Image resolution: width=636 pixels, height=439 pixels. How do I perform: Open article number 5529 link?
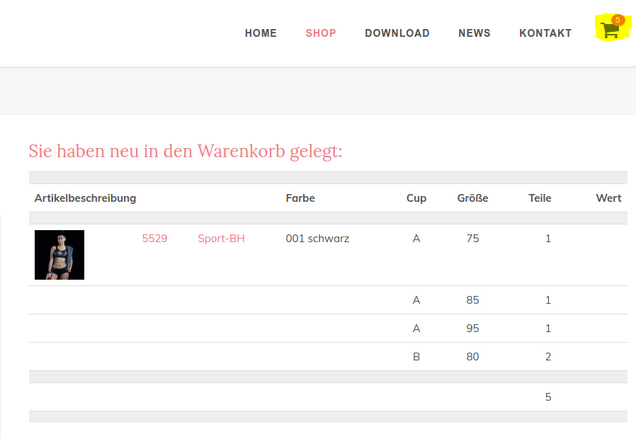tap(155, 239)
